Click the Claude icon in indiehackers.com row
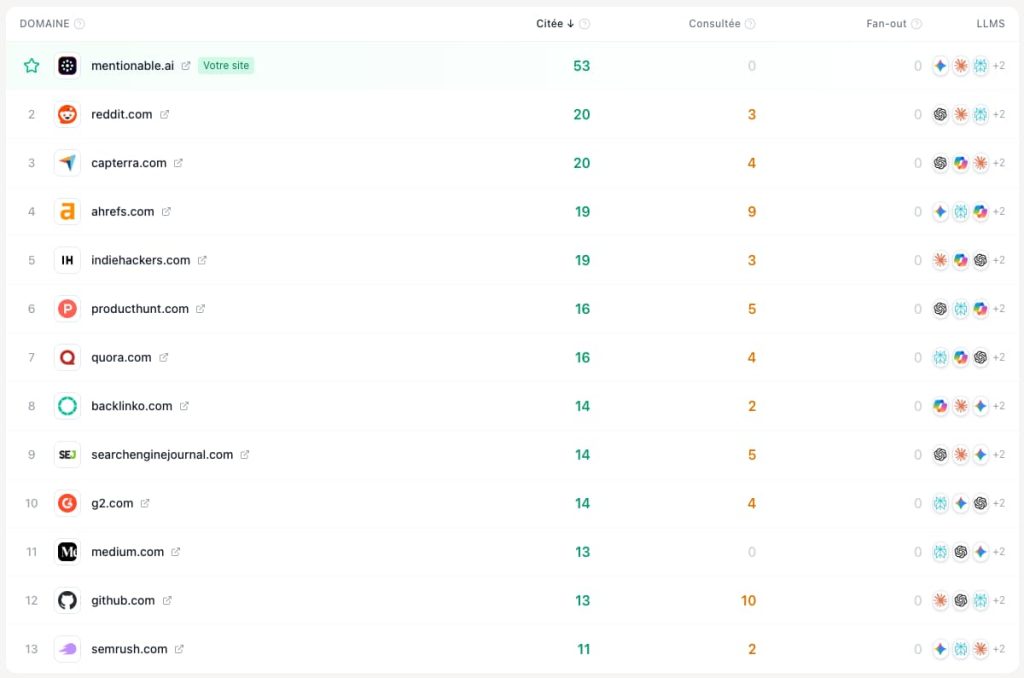Screen dimensions: 1024x678 point(940,260)
